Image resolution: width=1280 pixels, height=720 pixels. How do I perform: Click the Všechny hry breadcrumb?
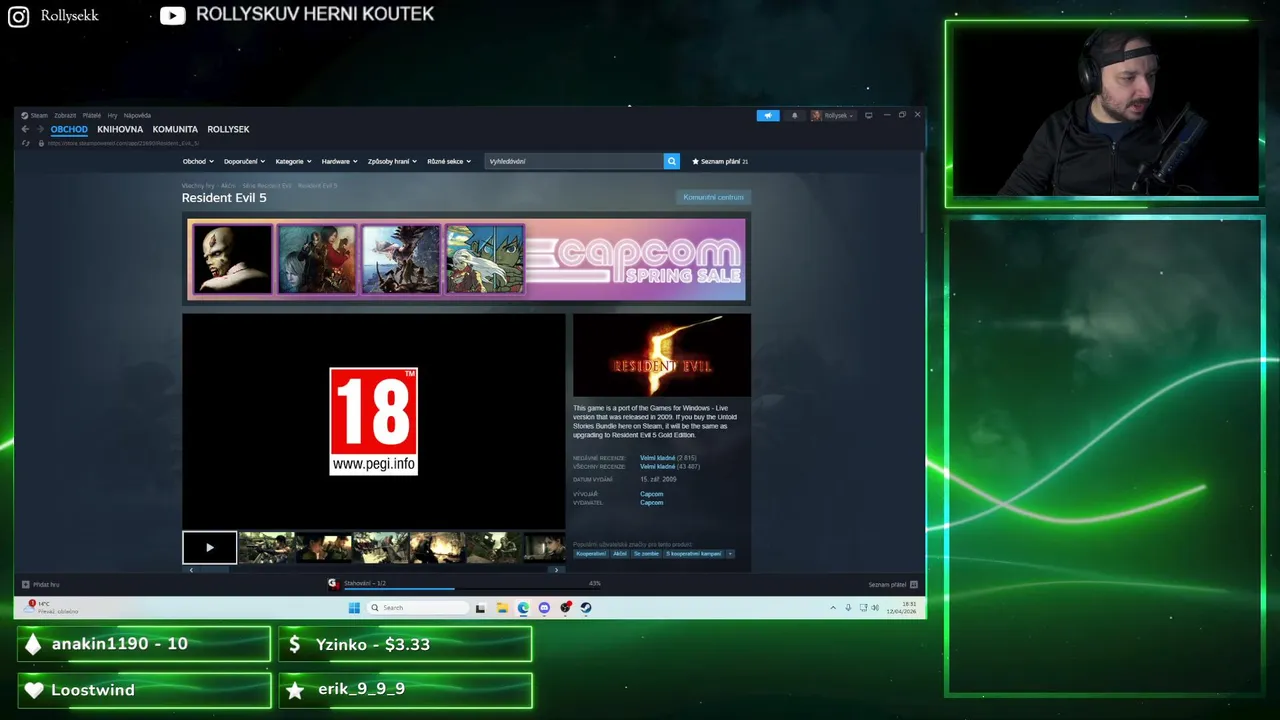click(x=198, y=186)
